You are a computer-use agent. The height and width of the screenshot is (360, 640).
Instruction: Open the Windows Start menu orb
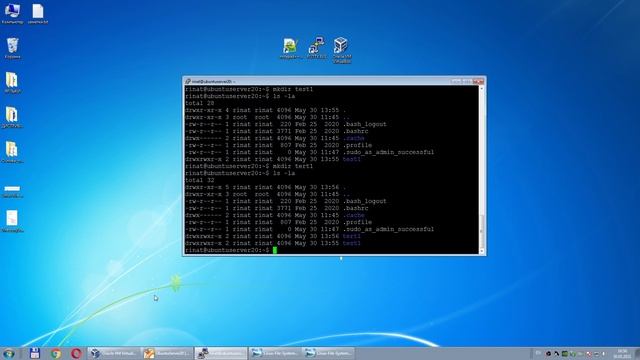coord(9,353)
